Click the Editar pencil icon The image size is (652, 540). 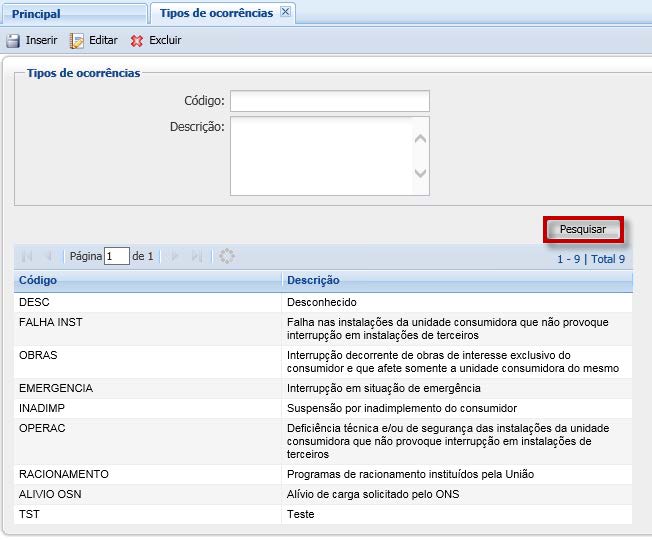77,41
